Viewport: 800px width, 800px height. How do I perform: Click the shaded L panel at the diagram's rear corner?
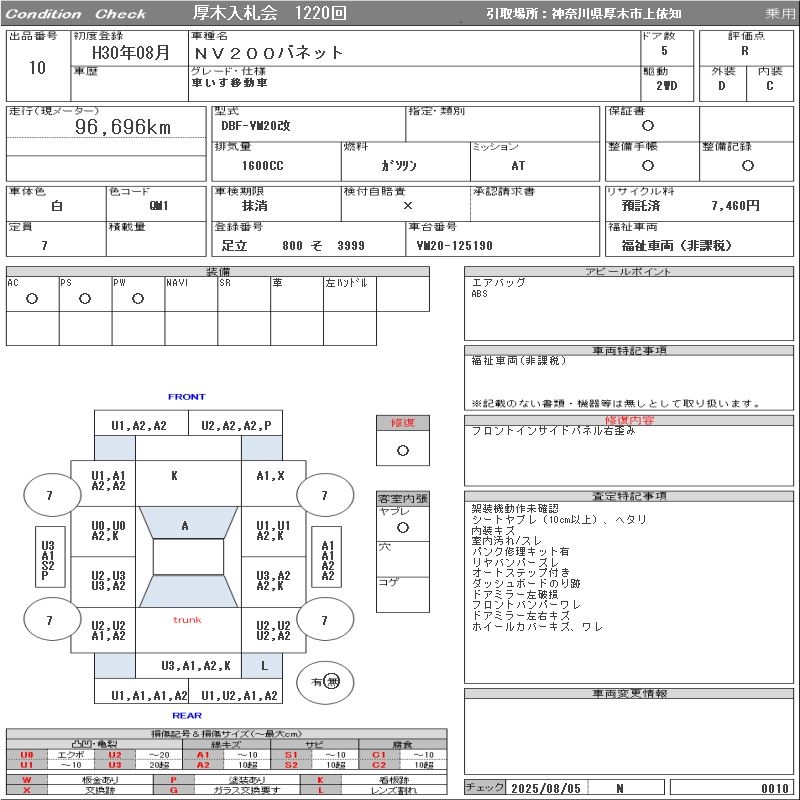click(264, 665)
